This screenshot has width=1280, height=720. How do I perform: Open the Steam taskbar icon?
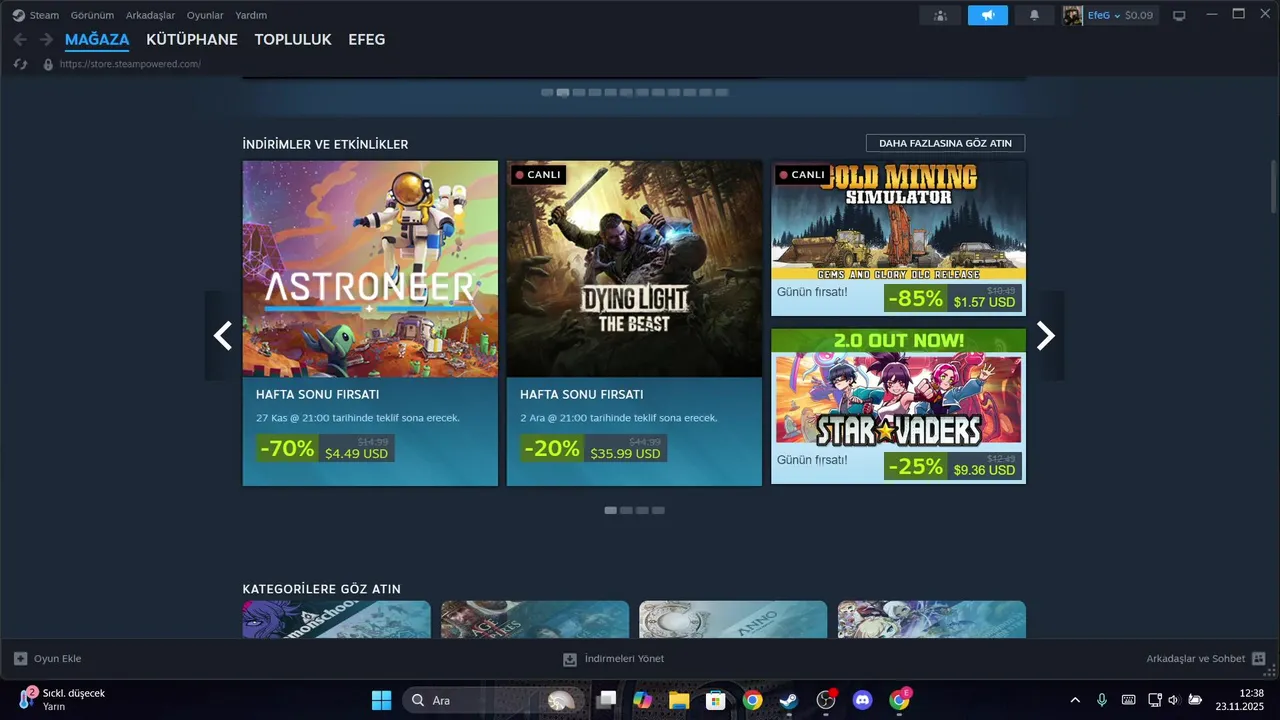click(789, 700)
